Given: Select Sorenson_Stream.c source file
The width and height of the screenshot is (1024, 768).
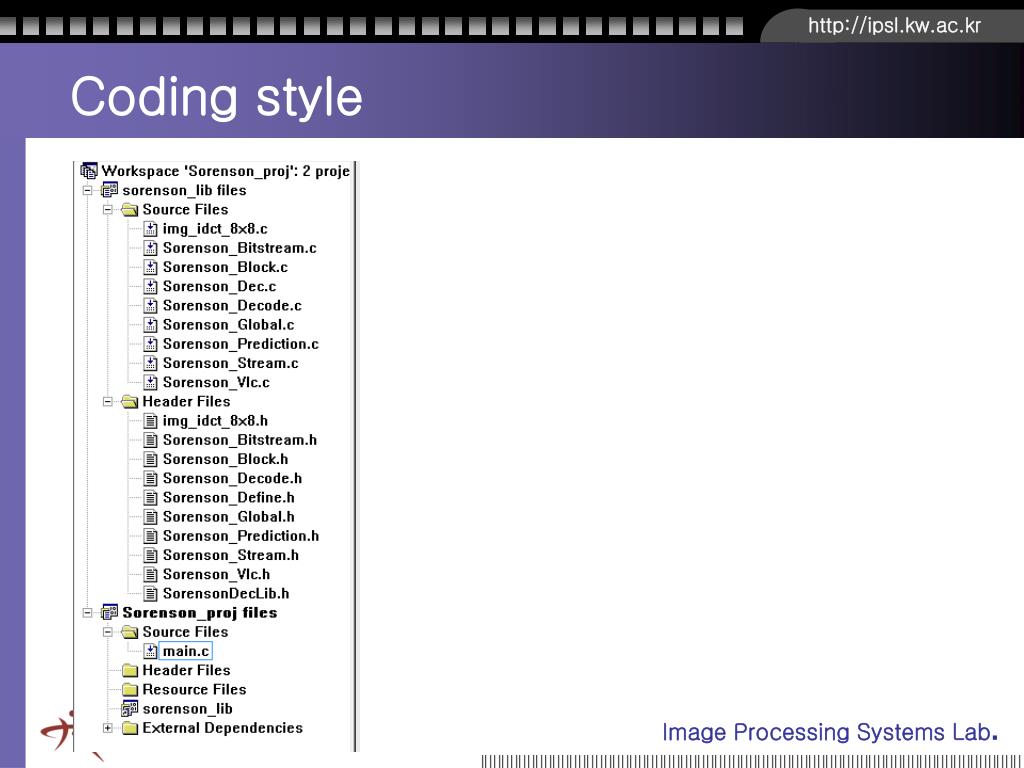Looking at the screenshot, I should pyautogui.click(x=231, y=364).
